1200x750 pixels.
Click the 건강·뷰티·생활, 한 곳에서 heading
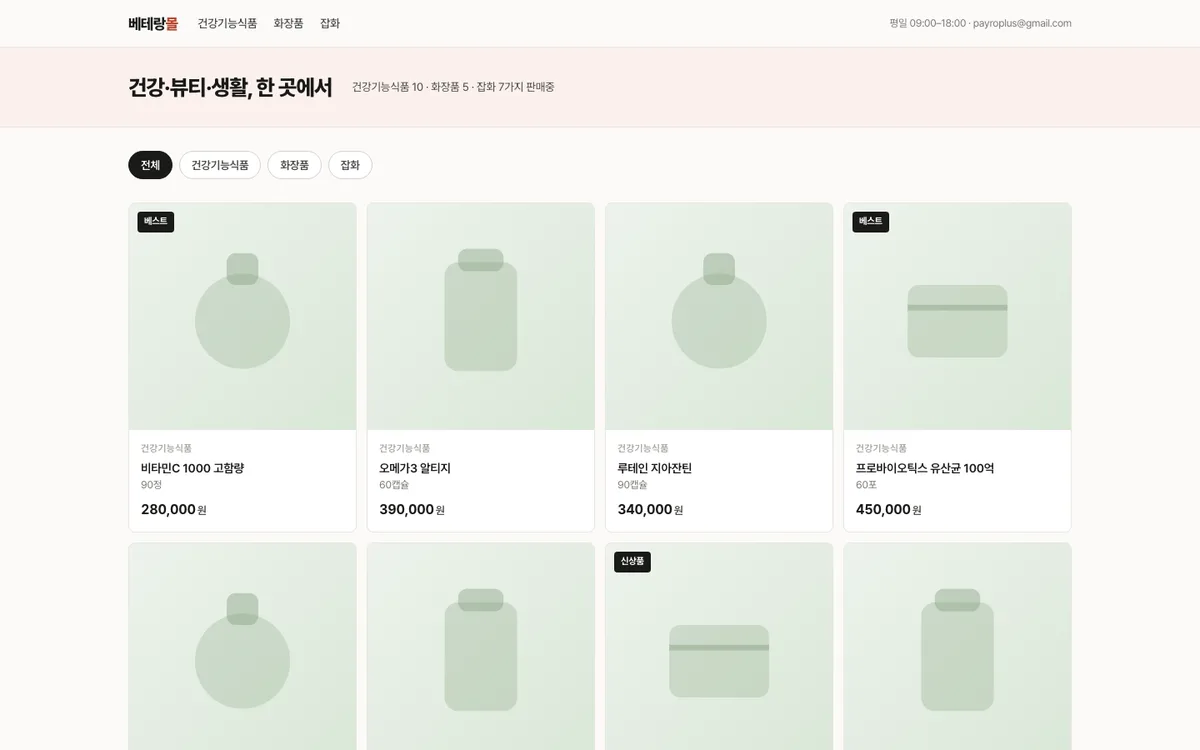pyautogui.click(x=230, y=87)
